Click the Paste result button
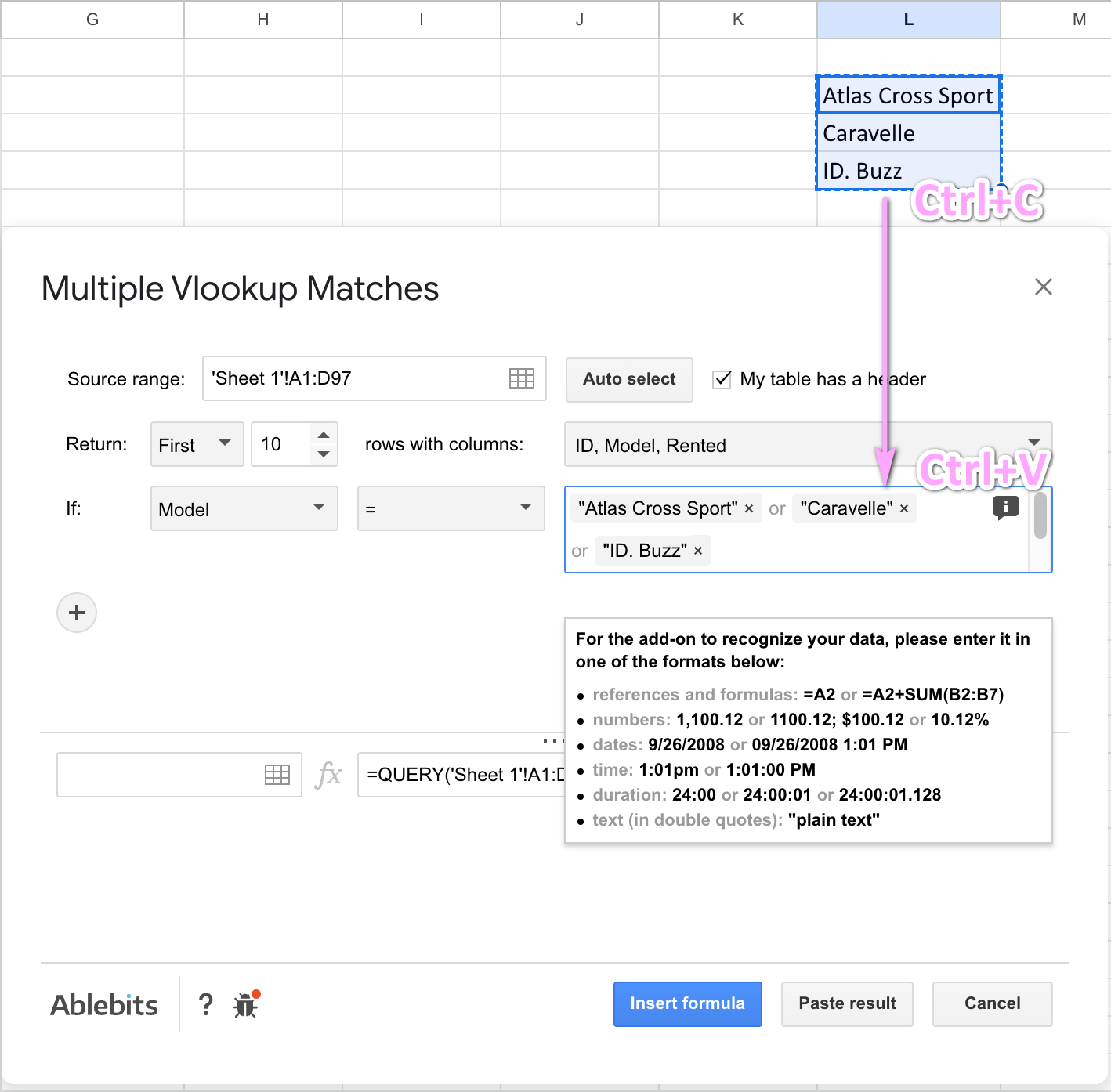Viewport: 1111px width, 1092px height. click(847, 1003)
